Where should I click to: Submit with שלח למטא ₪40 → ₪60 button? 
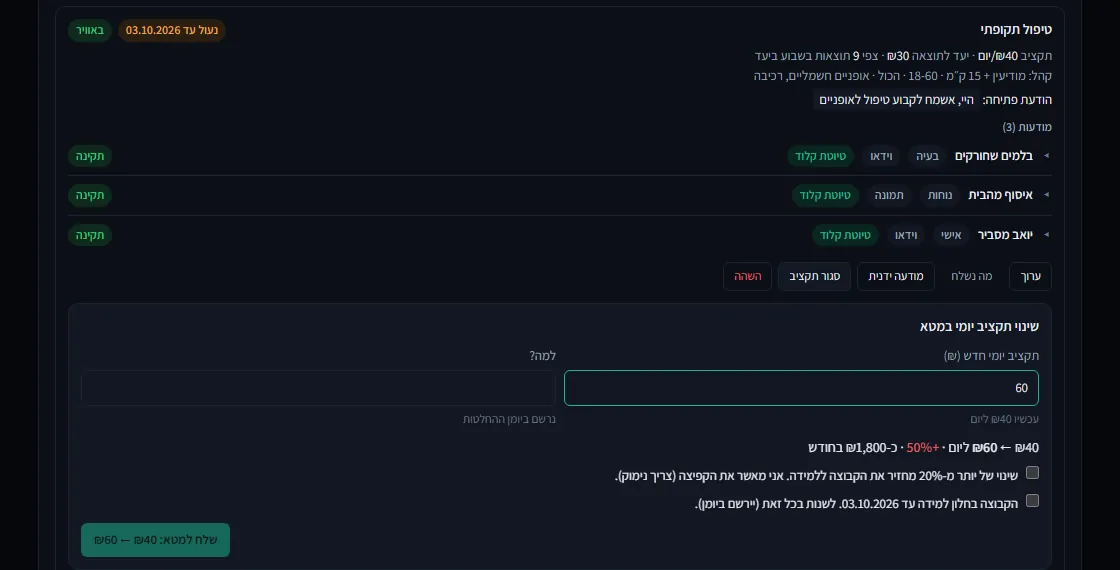coord(155,540)
